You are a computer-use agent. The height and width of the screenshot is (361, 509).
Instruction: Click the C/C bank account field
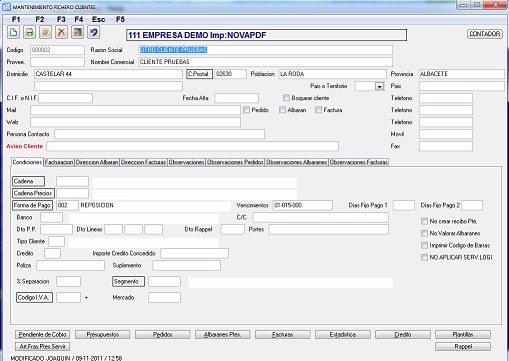point(320,217)
